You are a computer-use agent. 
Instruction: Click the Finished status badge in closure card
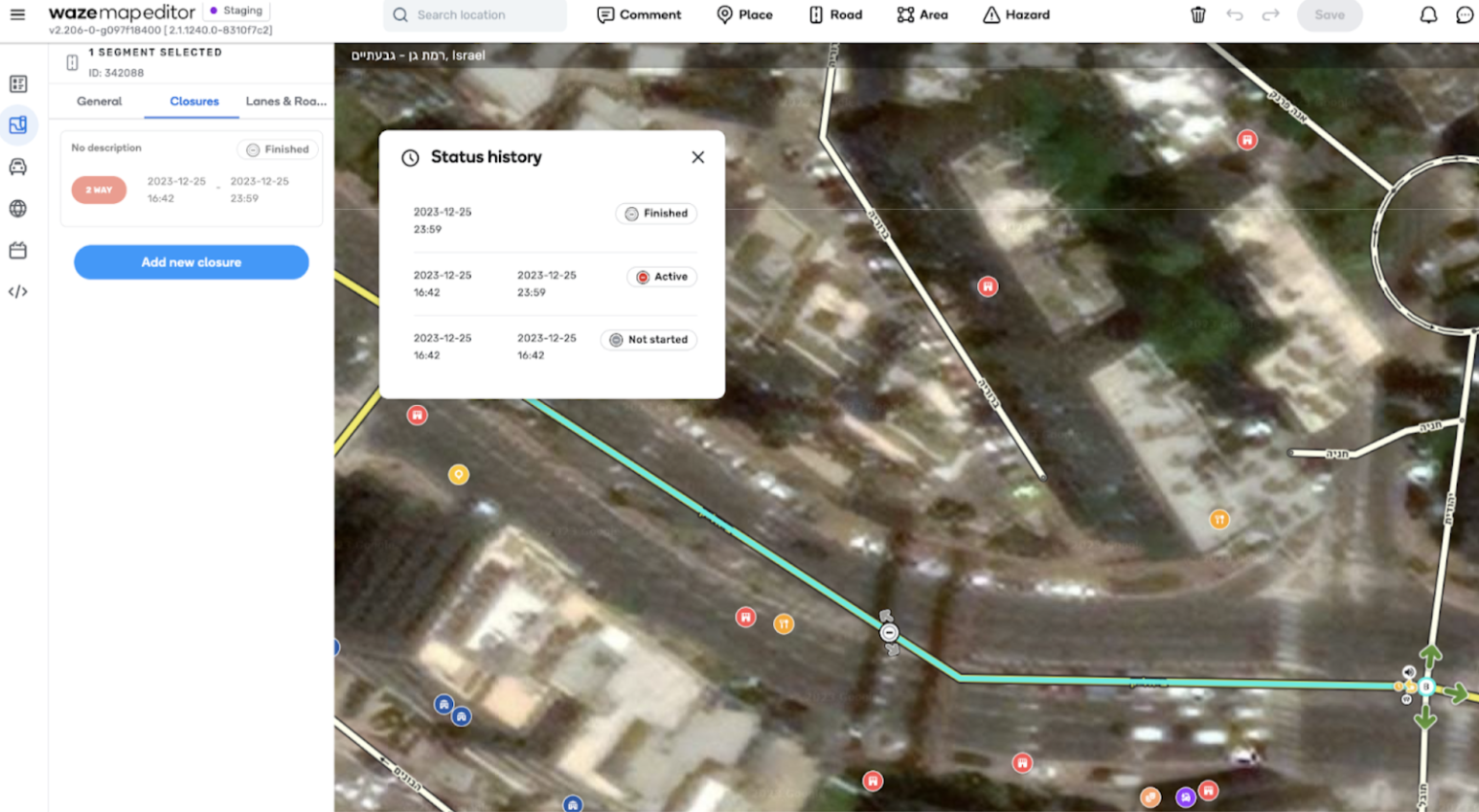pos(278,149)
